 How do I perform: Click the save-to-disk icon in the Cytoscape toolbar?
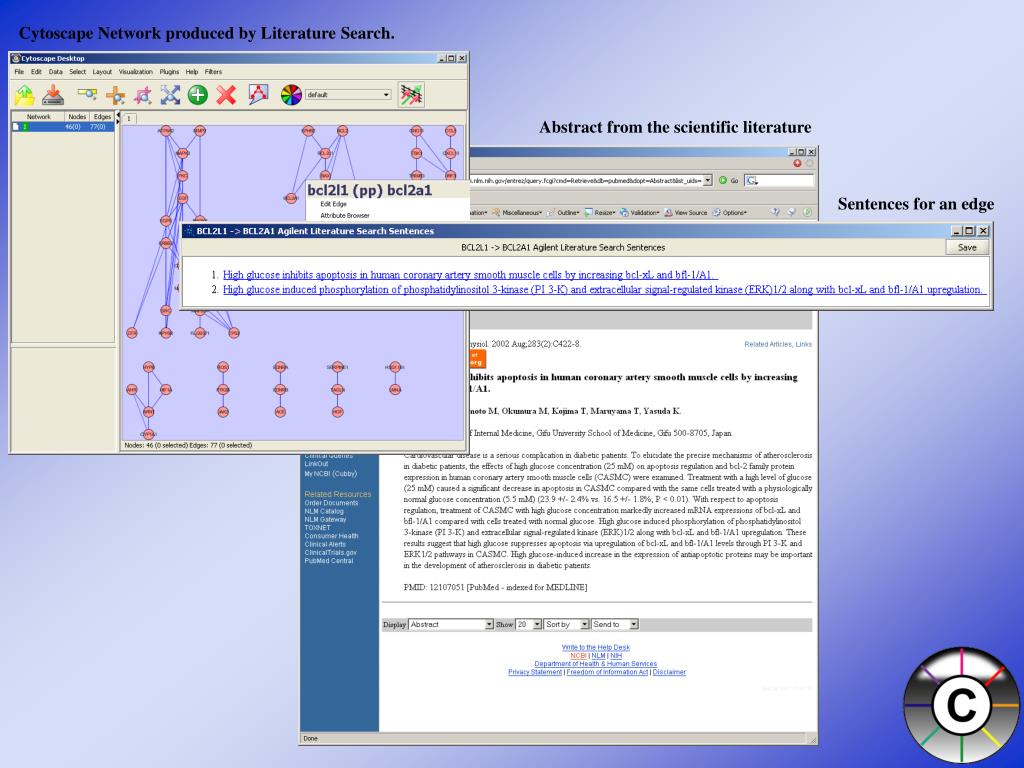point(53,95)
